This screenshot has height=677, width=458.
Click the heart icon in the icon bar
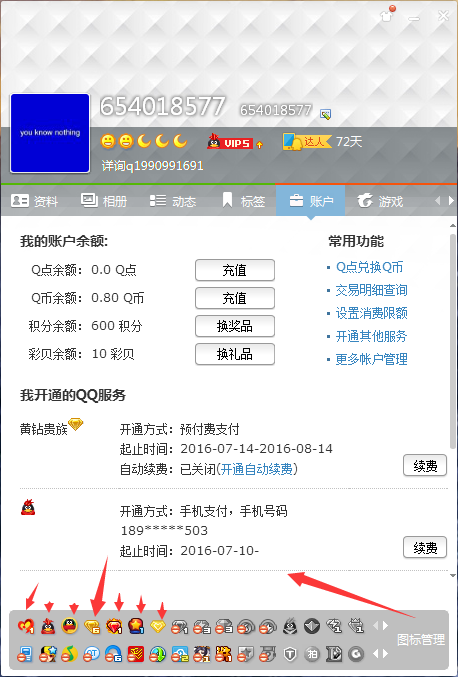[x=26, y=626]
